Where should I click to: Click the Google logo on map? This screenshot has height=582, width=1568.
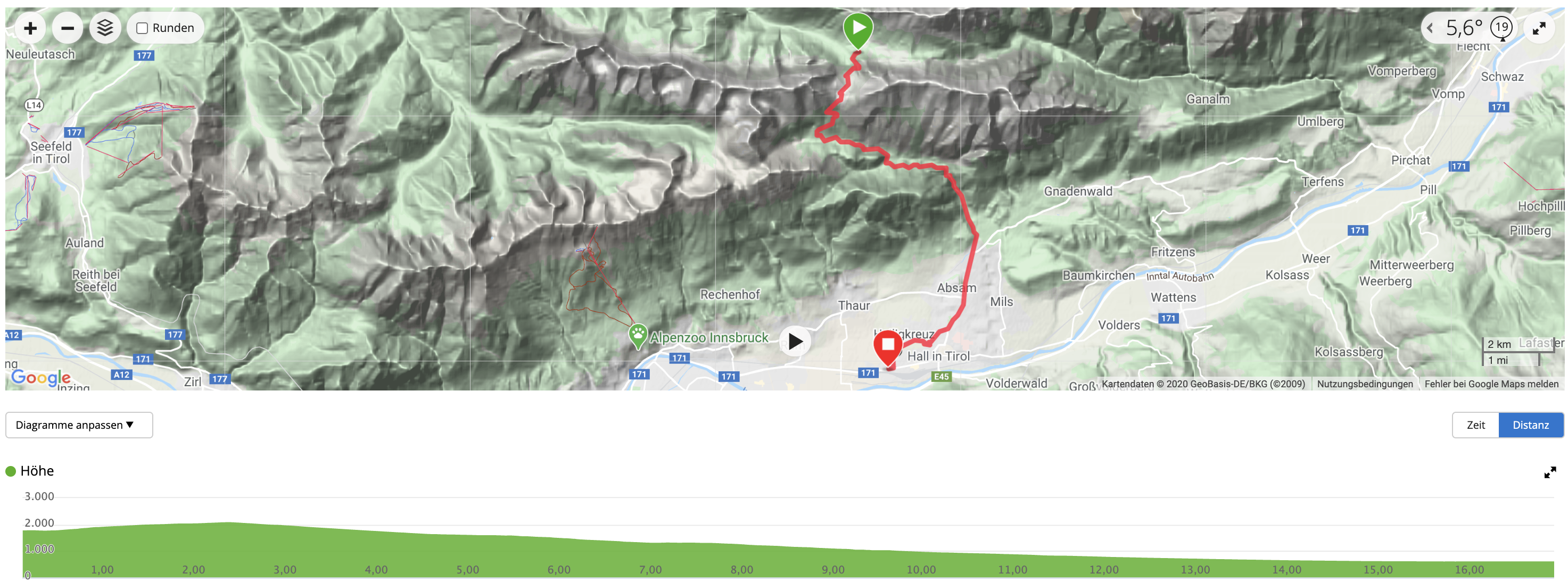coord(41,378)
